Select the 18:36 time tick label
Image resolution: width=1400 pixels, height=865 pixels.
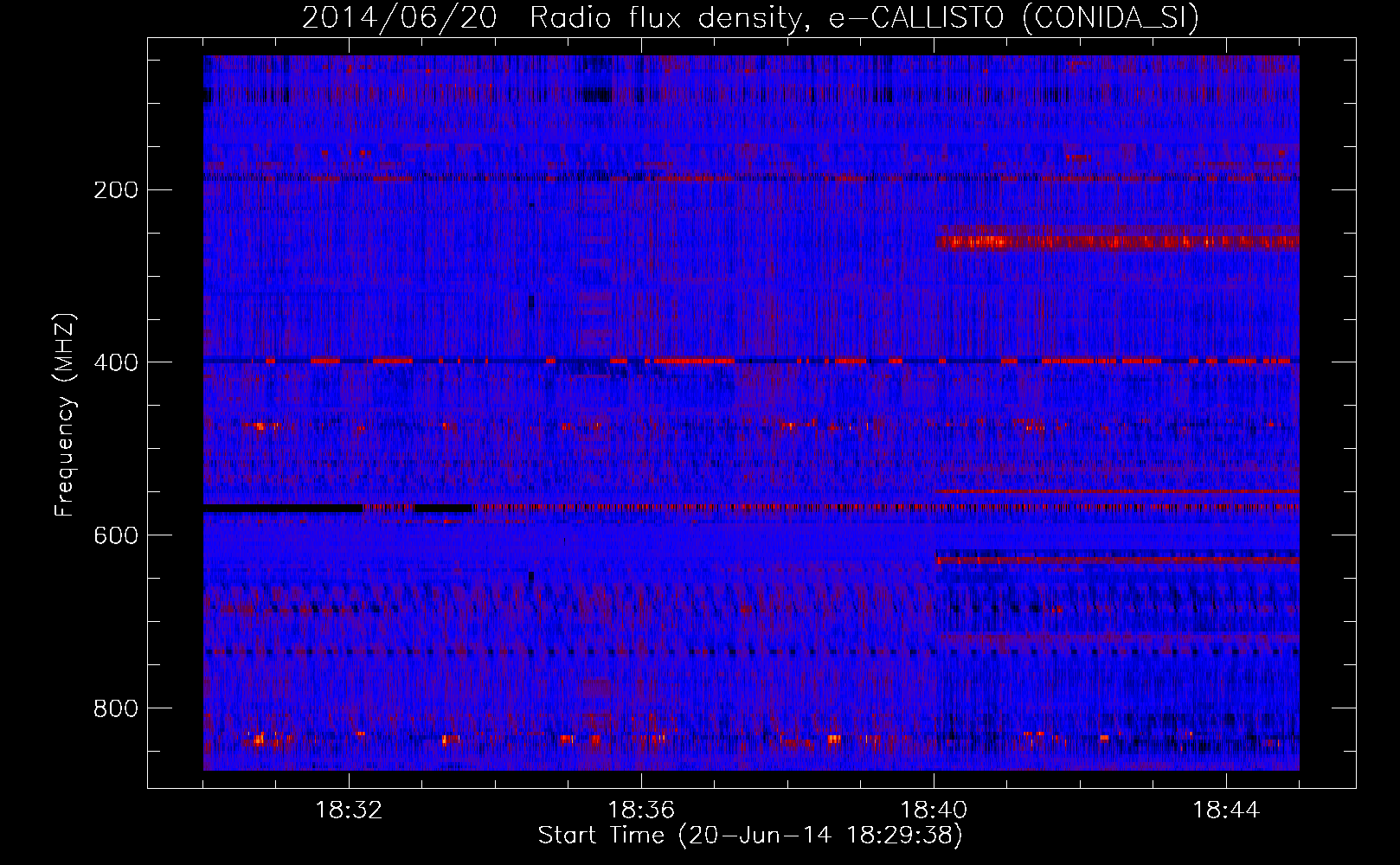[641, 811]
